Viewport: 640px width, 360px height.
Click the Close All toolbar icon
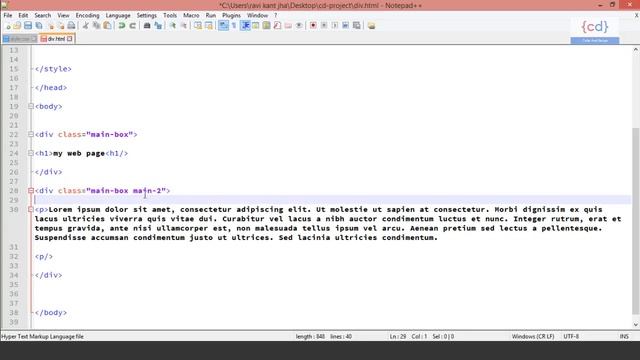(61, 26)
